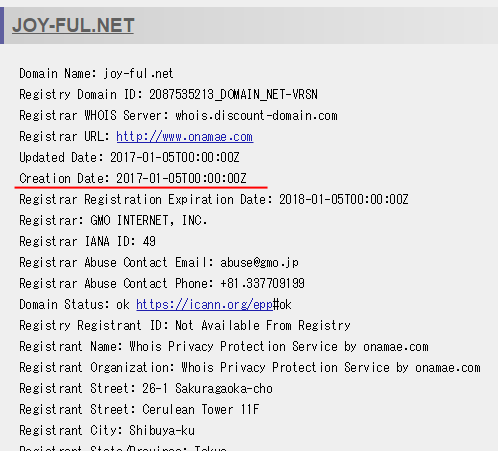
Task: Click the Cerulean Tower 11F line
Action: point(139,410)
